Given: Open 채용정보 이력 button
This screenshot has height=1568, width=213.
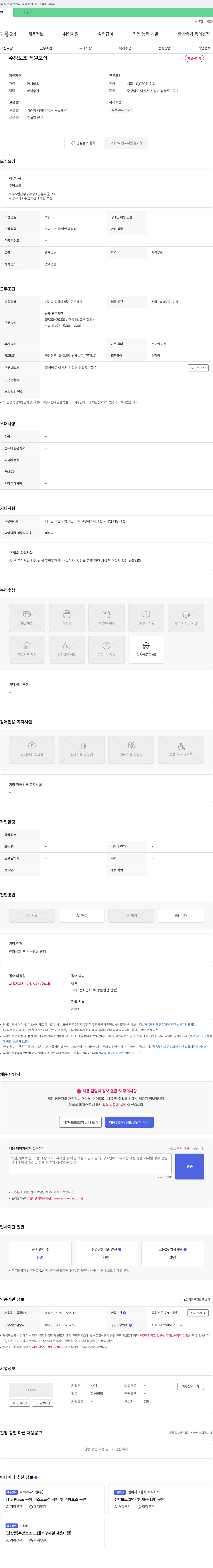Looking at the screenshot, I should pyautogui.click(x=191, y=1386).
